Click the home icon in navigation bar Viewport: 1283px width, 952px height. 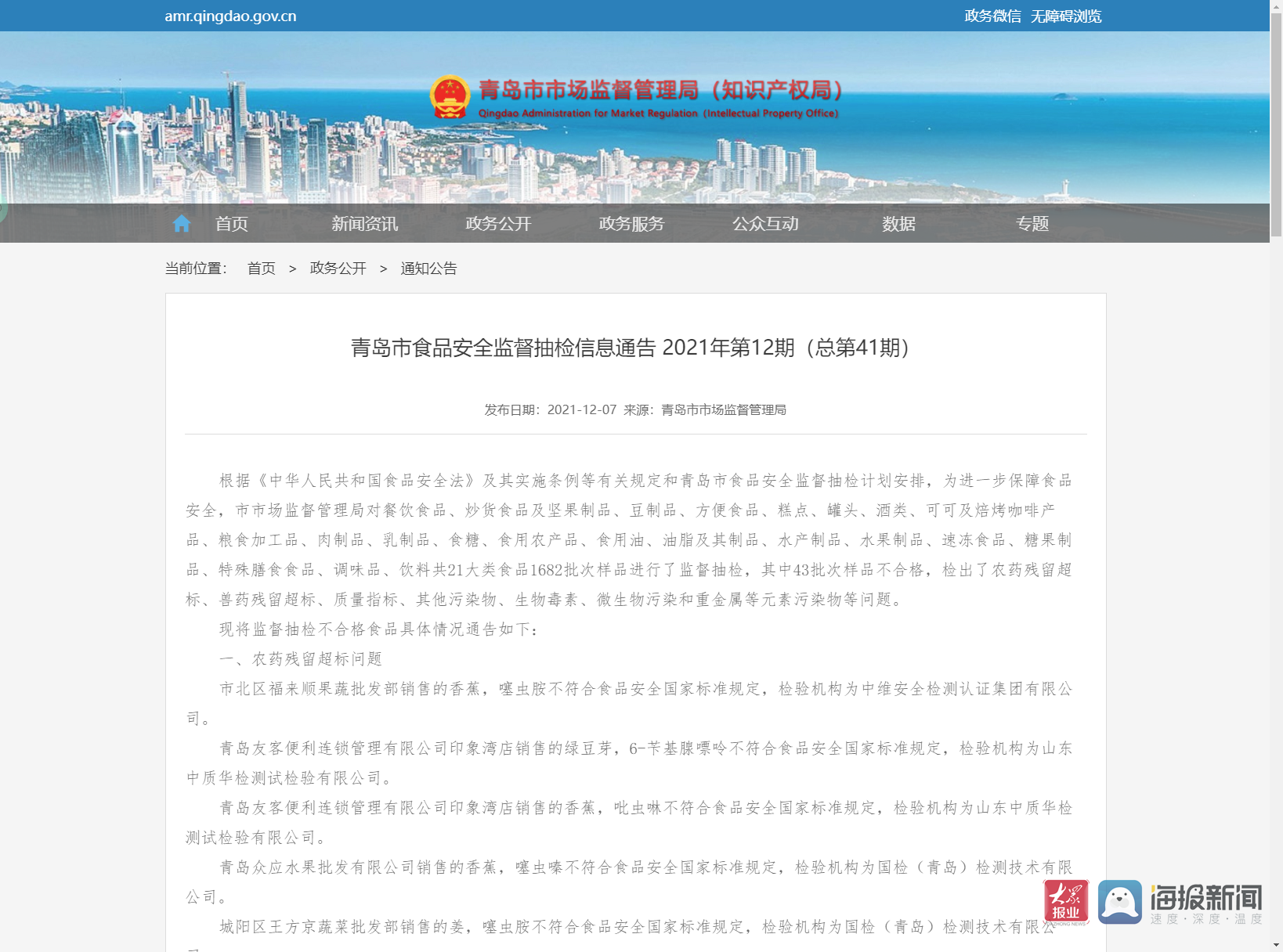coord(182,224)
